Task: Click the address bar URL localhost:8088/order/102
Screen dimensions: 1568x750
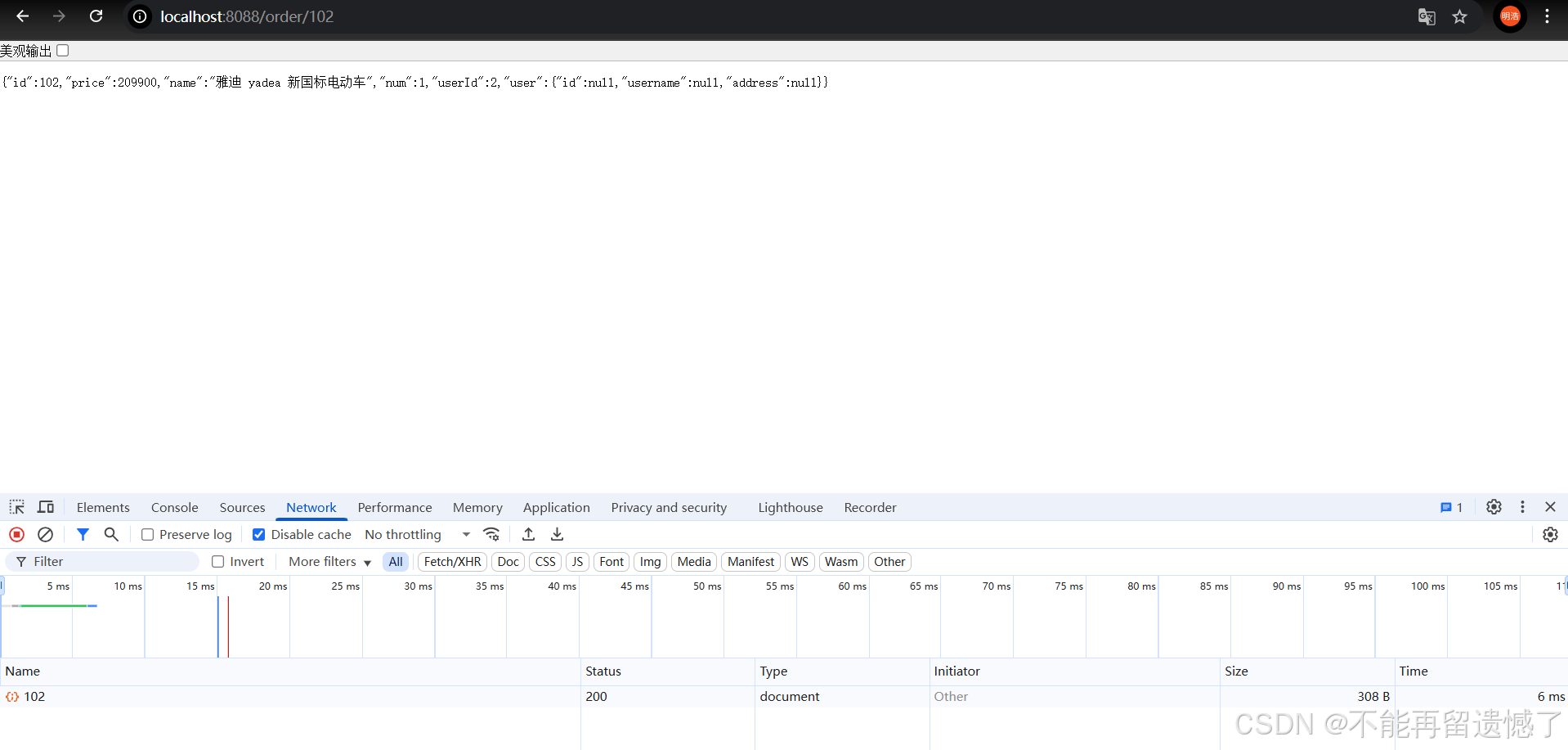Action: [x=247, y=16]
